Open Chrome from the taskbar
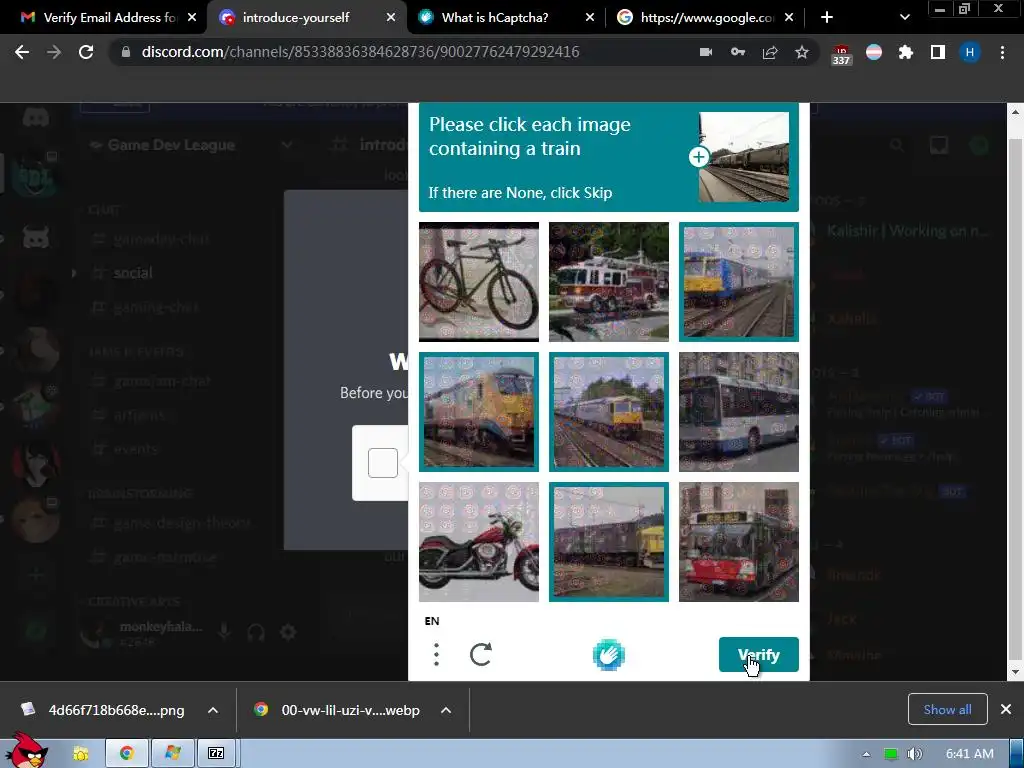This screenshot has width=1024, height=768. click(x=127, y=754)
